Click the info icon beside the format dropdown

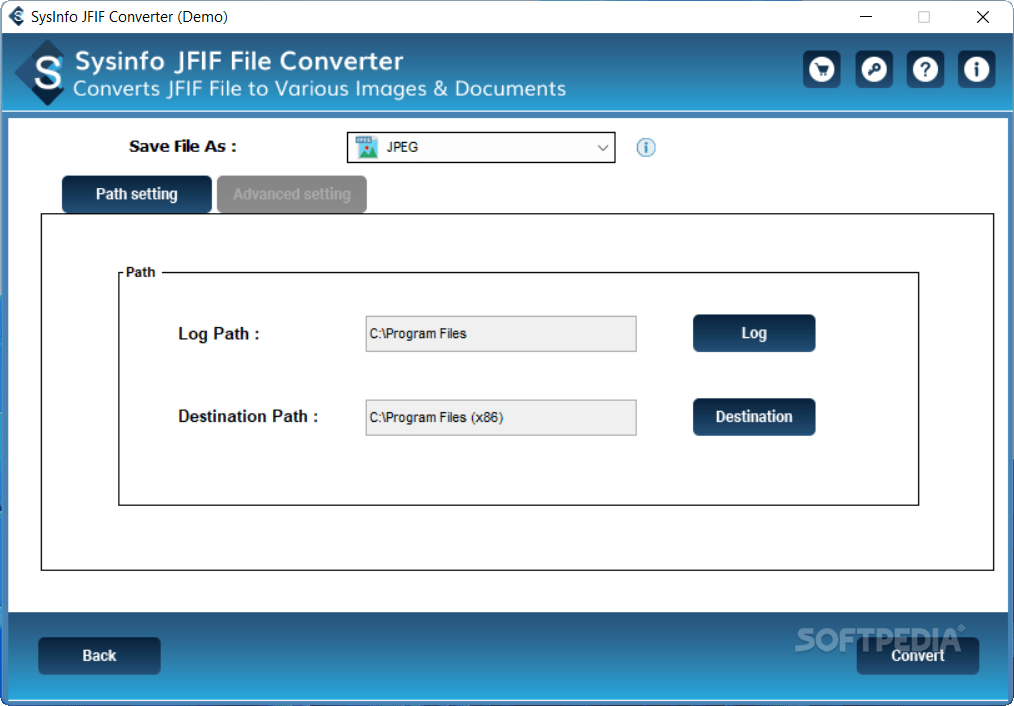coord(645,147)
